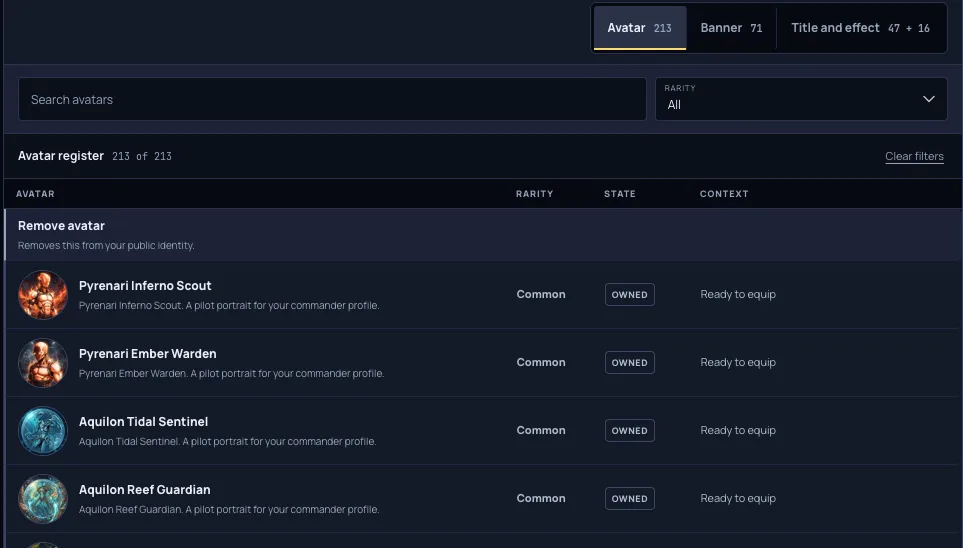Click Common rarity for Aquilon Reef Guardian
This screenshot has height=548, width=963.
click(540, 498)
